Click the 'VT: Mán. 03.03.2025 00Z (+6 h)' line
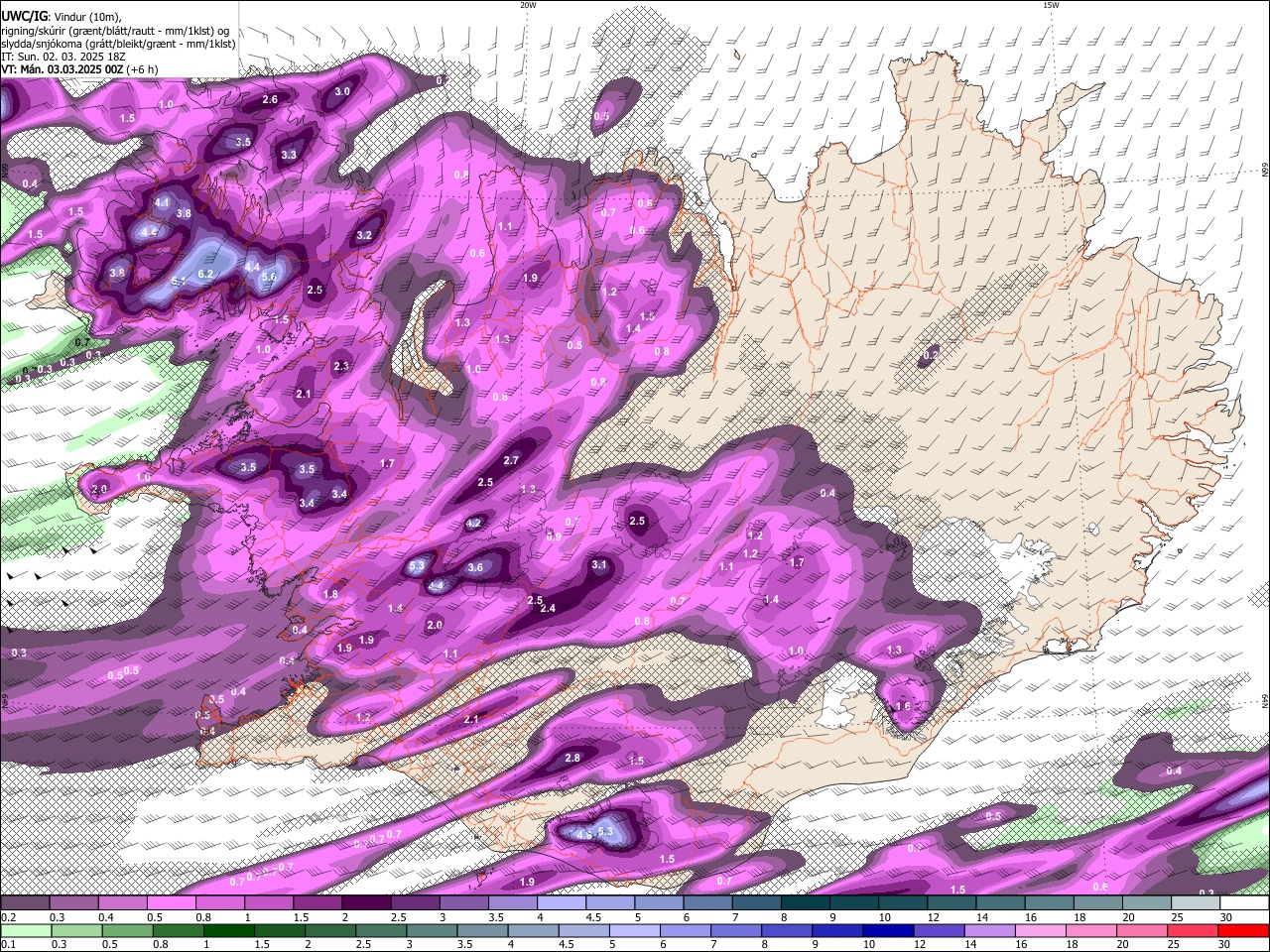Viewport: 1270px width, 952px height. [x=79, y=69]
